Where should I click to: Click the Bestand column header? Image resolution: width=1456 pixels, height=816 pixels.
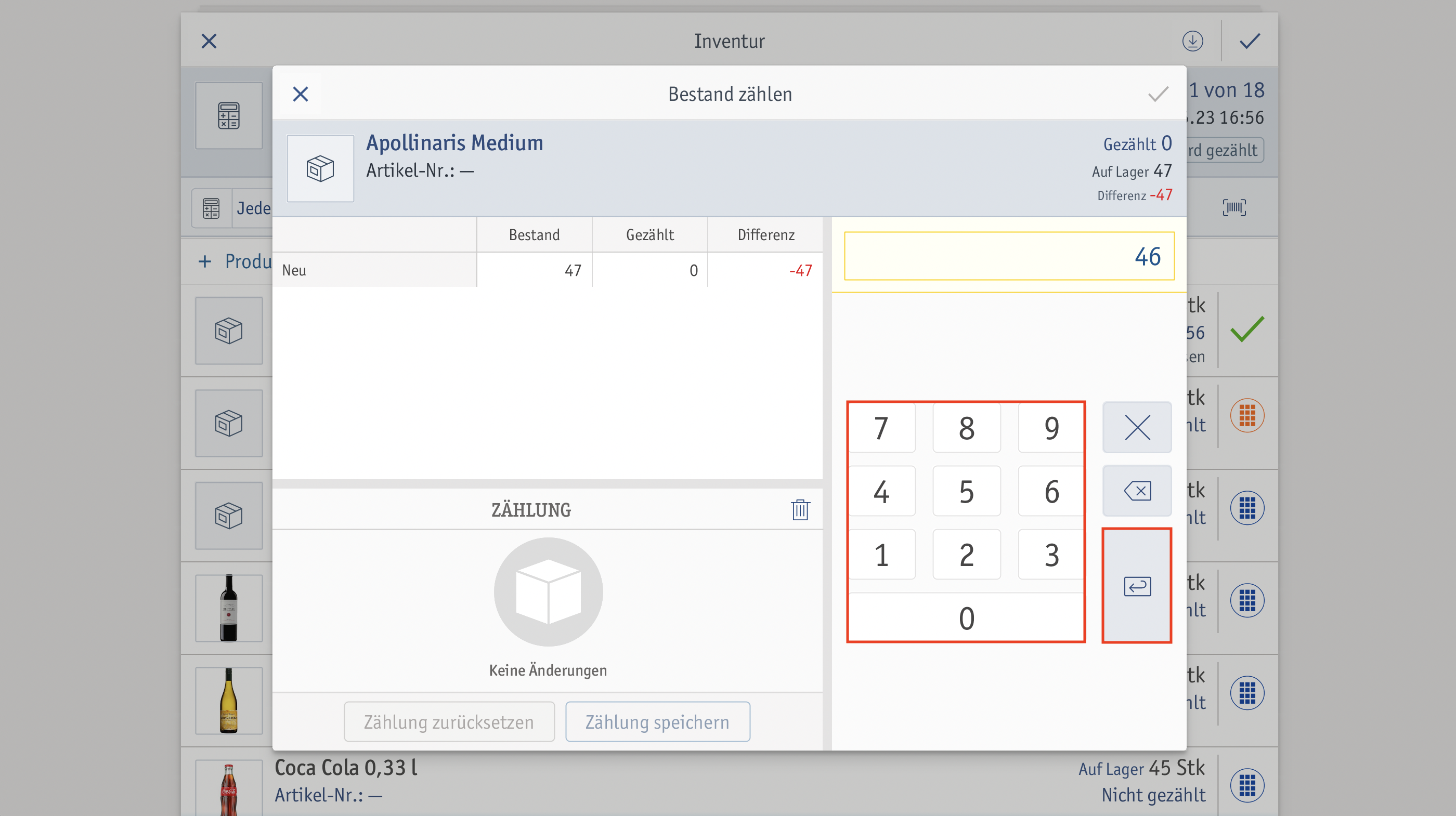pos(534,234)
